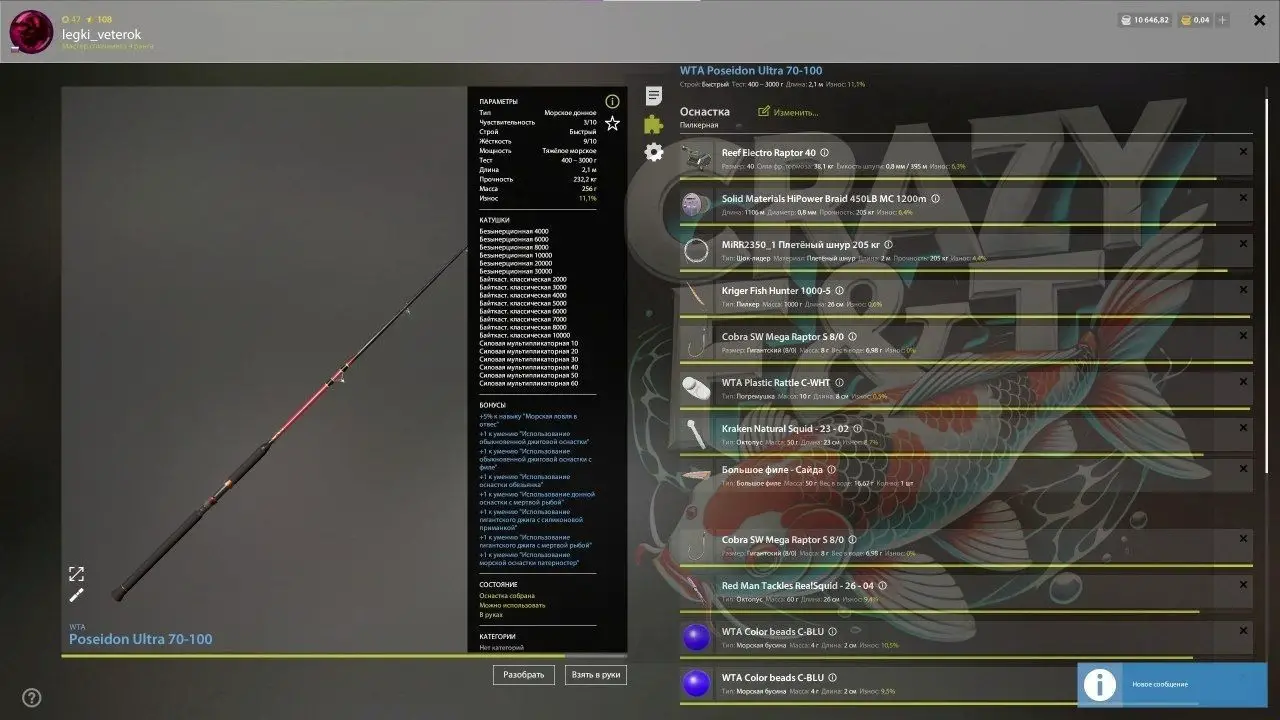Click the plus icon to add currency
The image size is (1280, 720).
point(1222,20)
